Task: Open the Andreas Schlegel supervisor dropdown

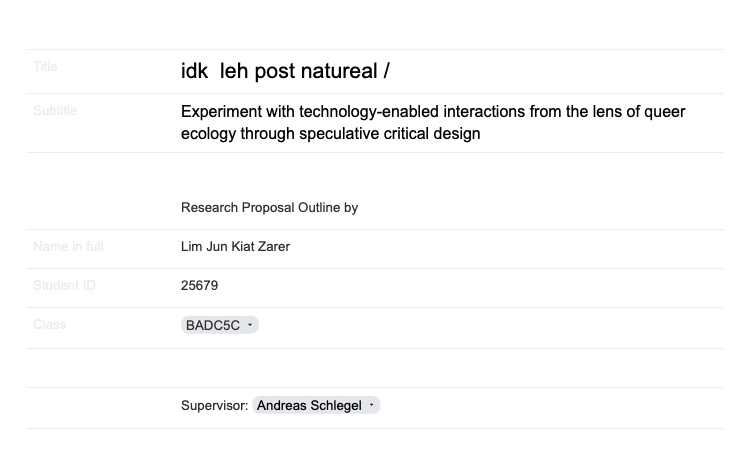Action: [x=316, y=405]
